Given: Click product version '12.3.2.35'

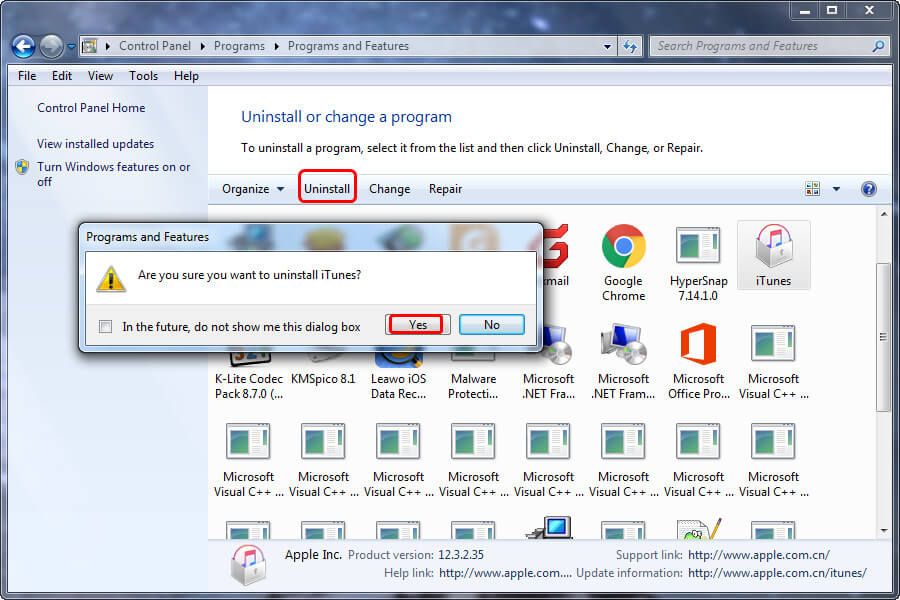Looking at the screenshot, I should 461,555.
